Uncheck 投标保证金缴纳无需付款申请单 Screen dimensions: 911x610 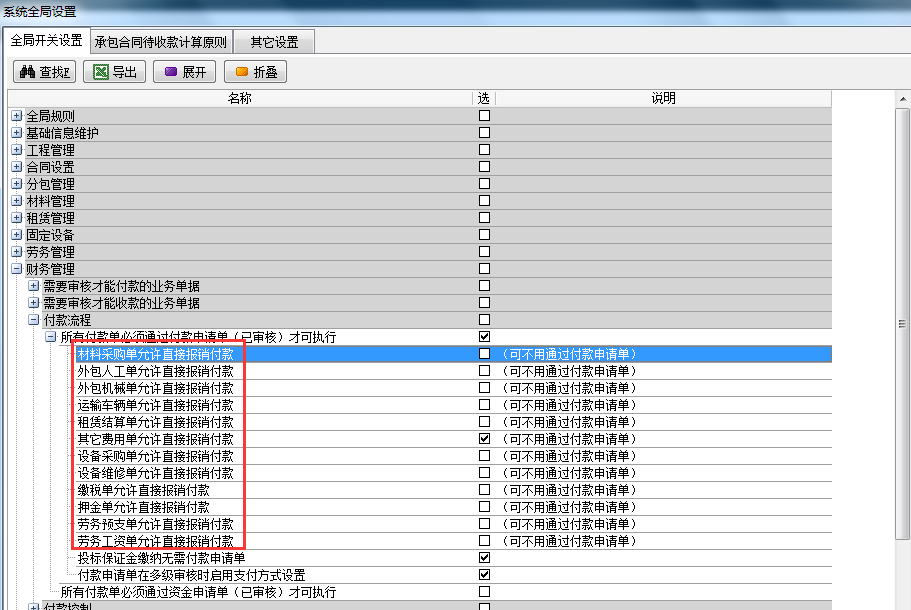click(484, 557)
